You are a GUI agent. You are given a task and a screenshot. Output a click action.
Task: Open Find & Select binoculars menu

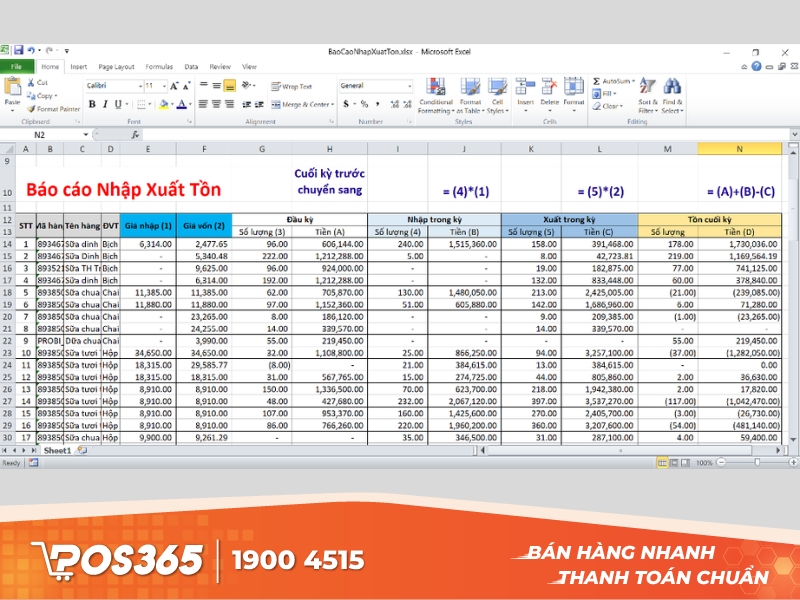(672, 96)
